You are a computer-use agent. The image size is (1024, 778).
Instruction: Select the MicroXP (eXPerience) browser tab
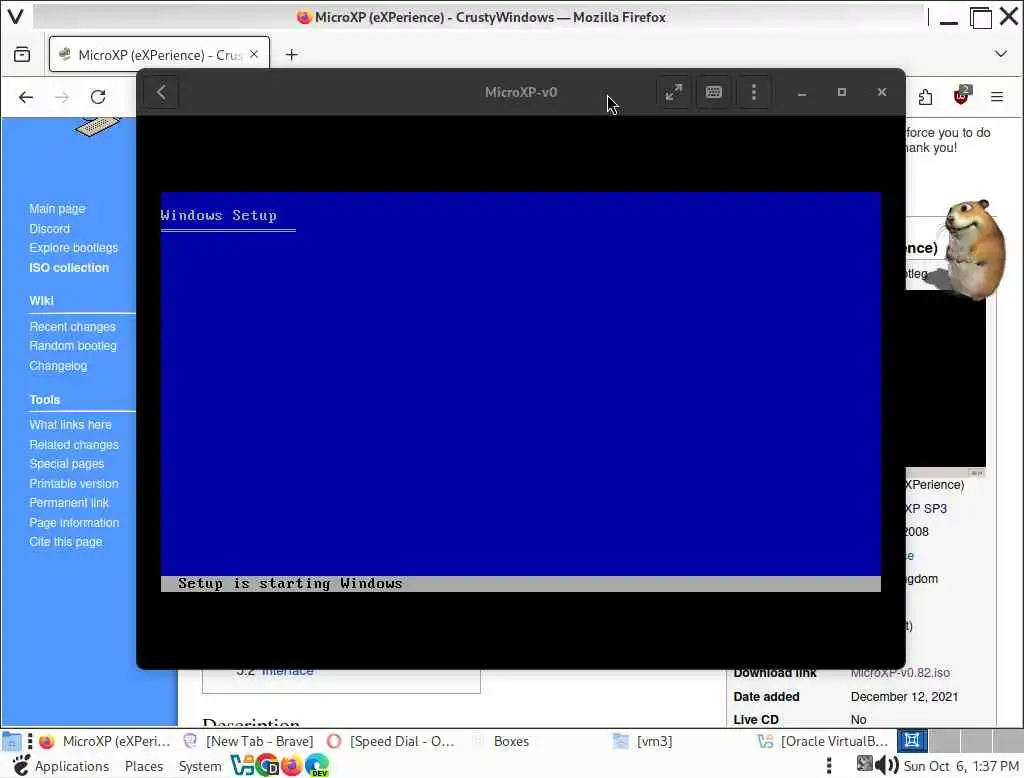[159, 55]
